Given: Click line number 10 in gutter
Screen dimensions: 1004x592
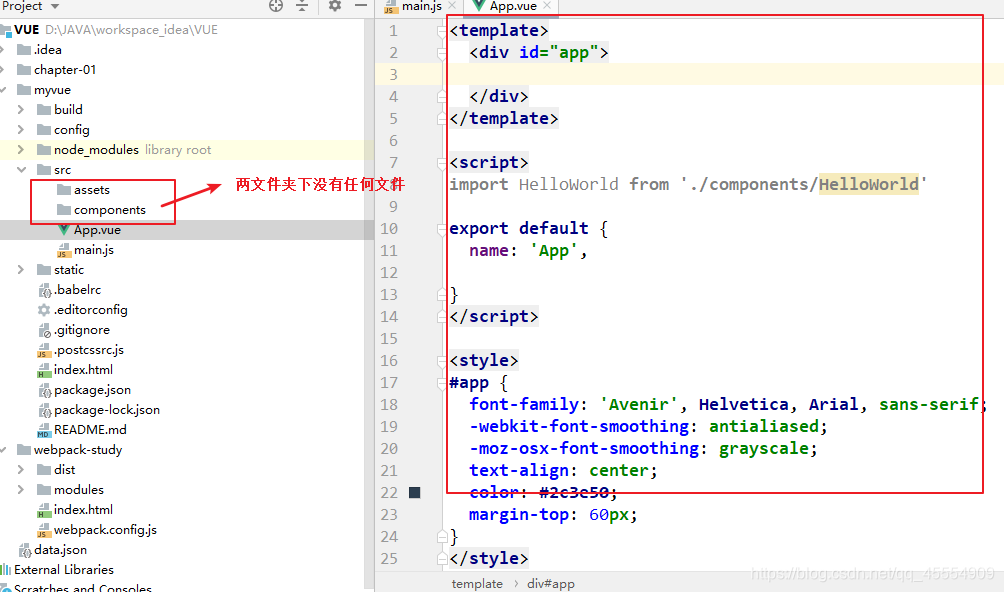Looking at the screenshot, I should pos(389,228).
